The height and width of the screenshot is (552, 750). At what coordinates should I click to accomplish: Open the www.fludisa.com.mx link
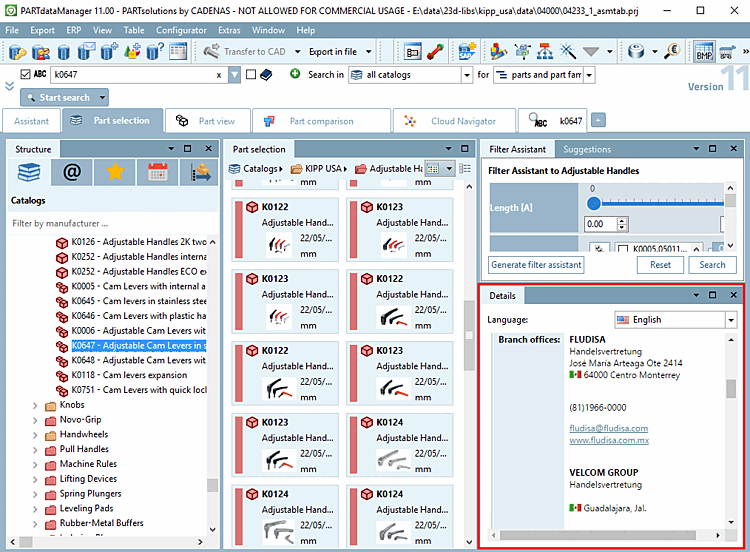(x=609, y=440)
